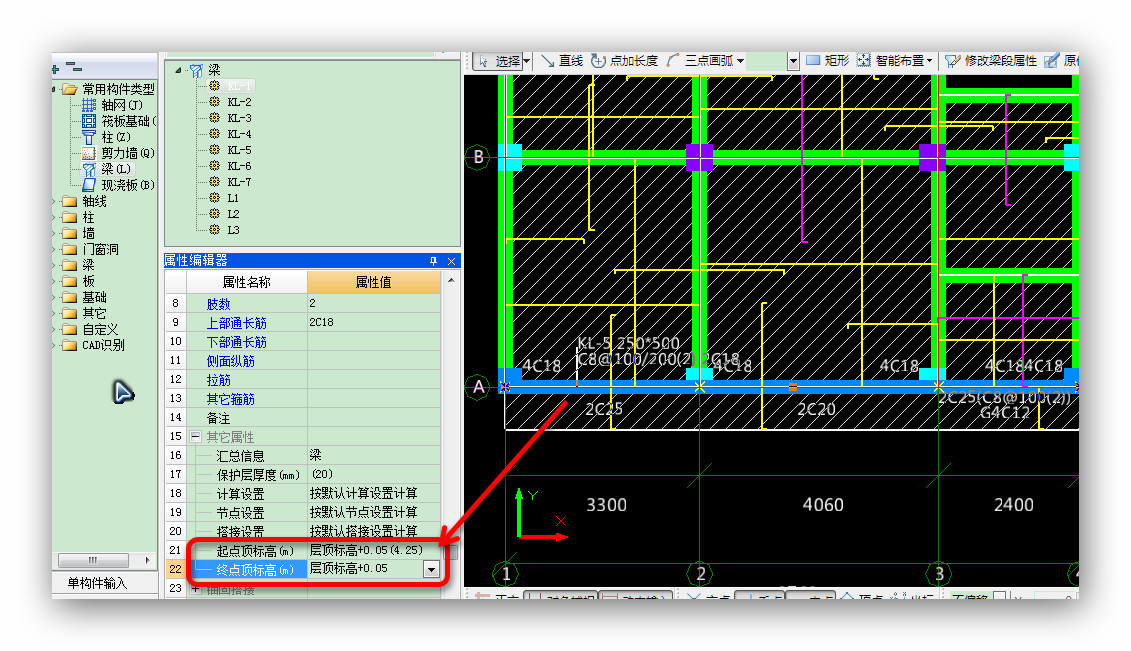Image resolution: width=1131 pixels, height=651 pixels.
Task: Click 修改梁段属性 tool
Action: coord(991,61)
